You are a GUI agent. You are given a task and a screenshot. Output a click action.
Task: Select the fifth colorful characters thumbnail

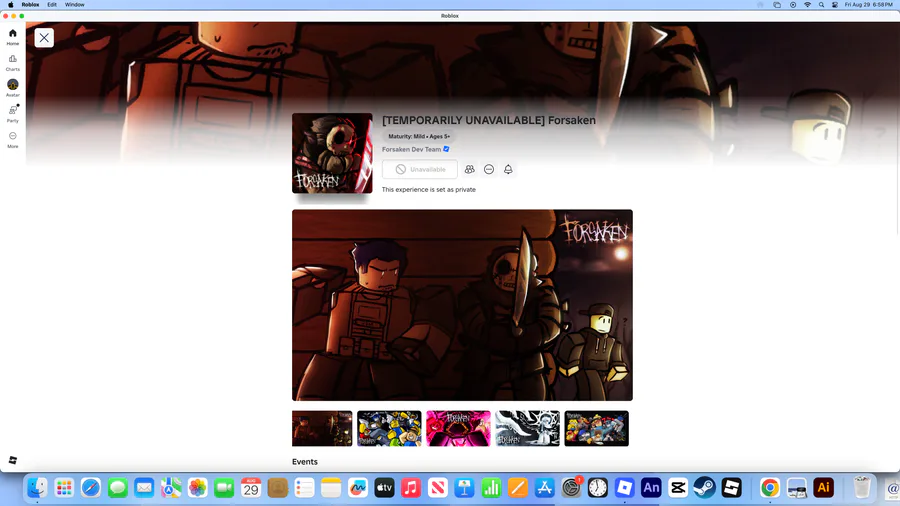coord(596,428)
